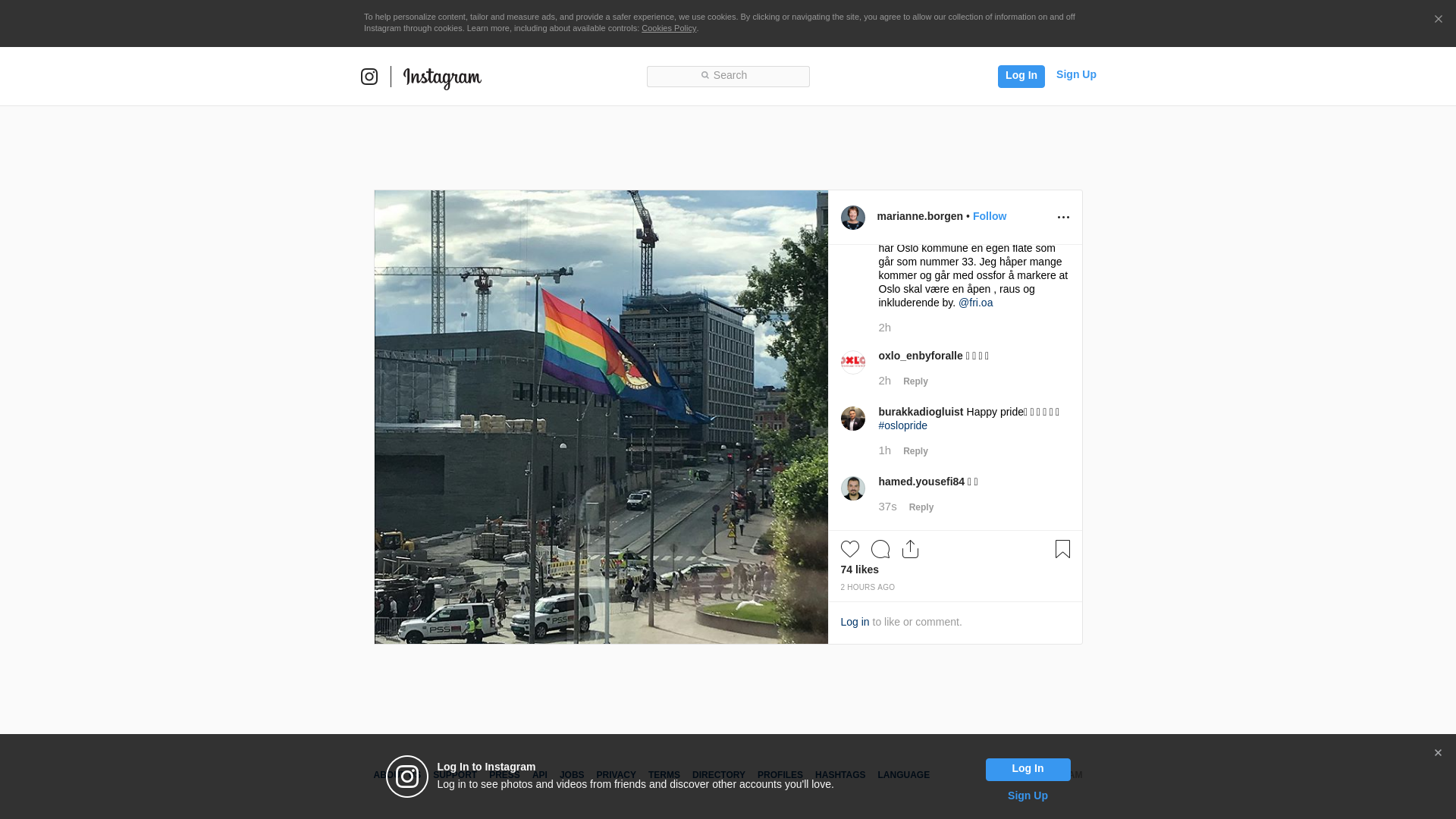
Task: Click the share post icon
Action: [x=911, y=549]
